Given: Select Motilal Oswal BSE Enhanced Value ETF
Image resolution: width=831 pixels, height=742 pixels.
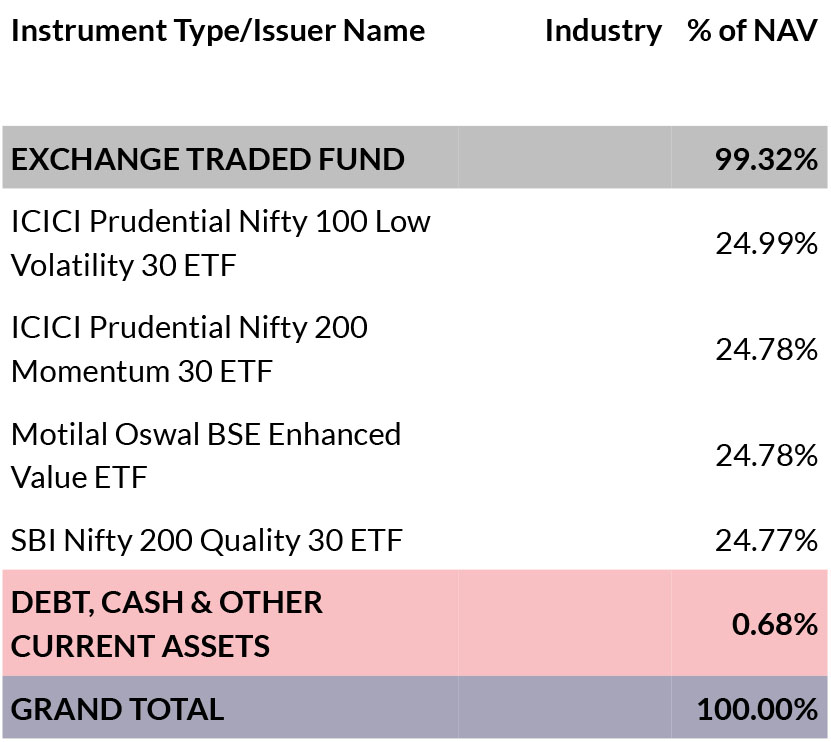Looking at the screenshot, I should [206, 455].
